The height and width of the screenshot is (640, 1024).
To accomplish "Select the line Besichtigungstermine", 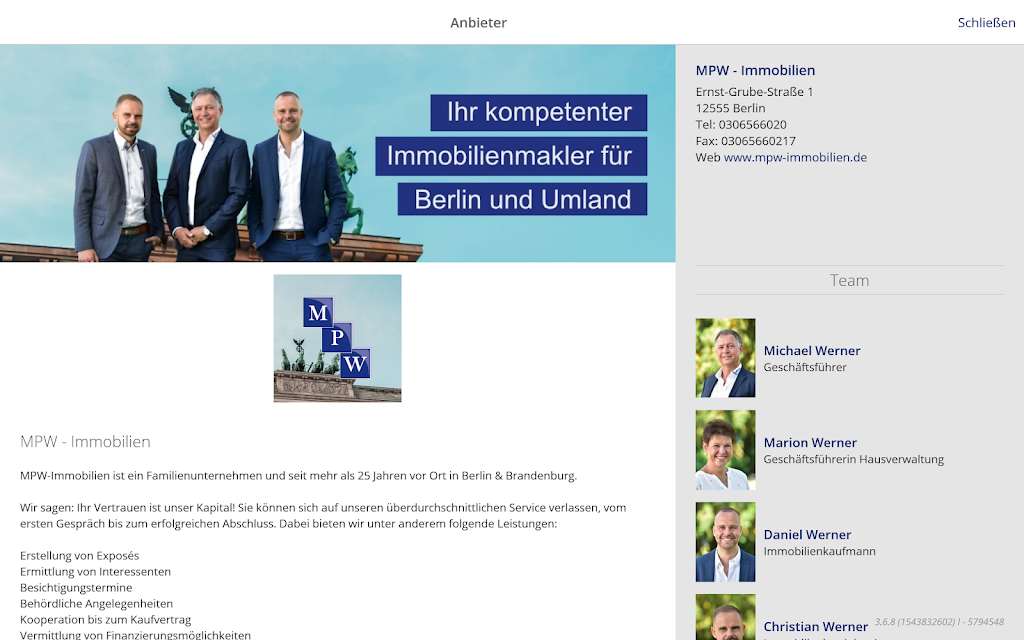I will 76,588.
